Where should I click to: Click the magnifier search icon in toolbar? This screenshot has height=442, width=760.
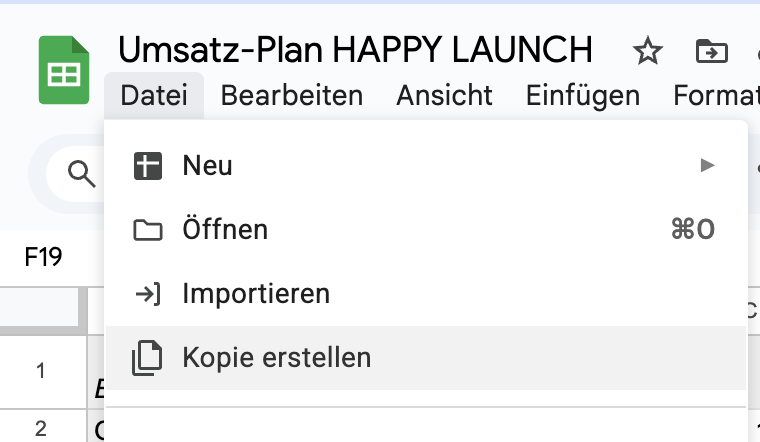pos(80,174)
